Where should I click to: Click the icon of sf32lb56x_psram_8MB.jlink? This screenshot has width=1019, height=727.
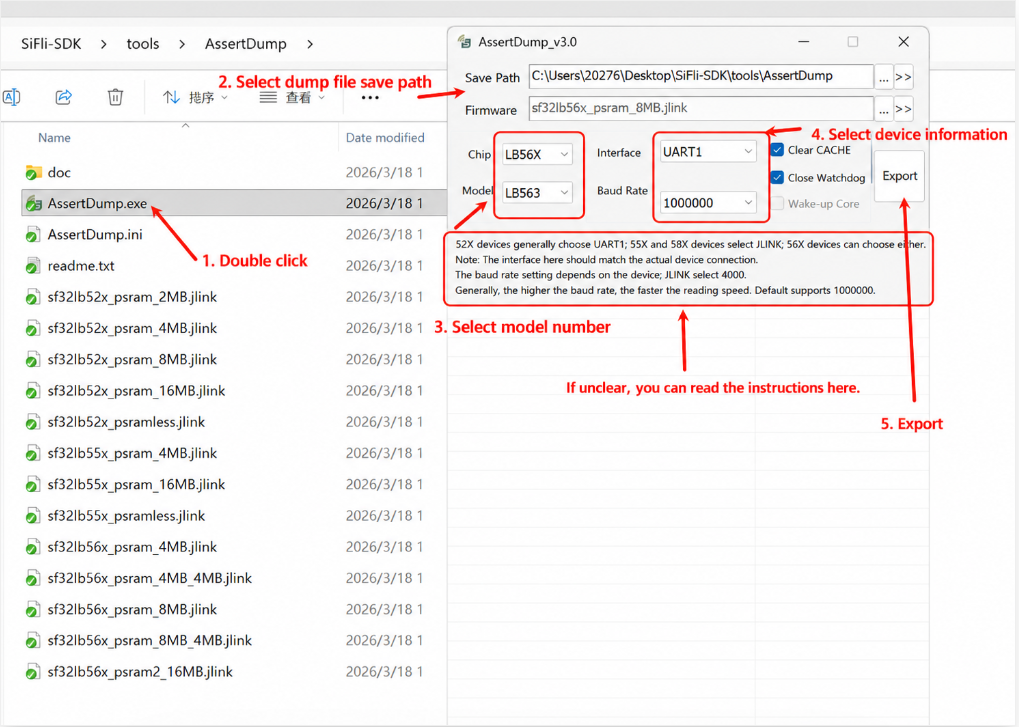[32, 609]
